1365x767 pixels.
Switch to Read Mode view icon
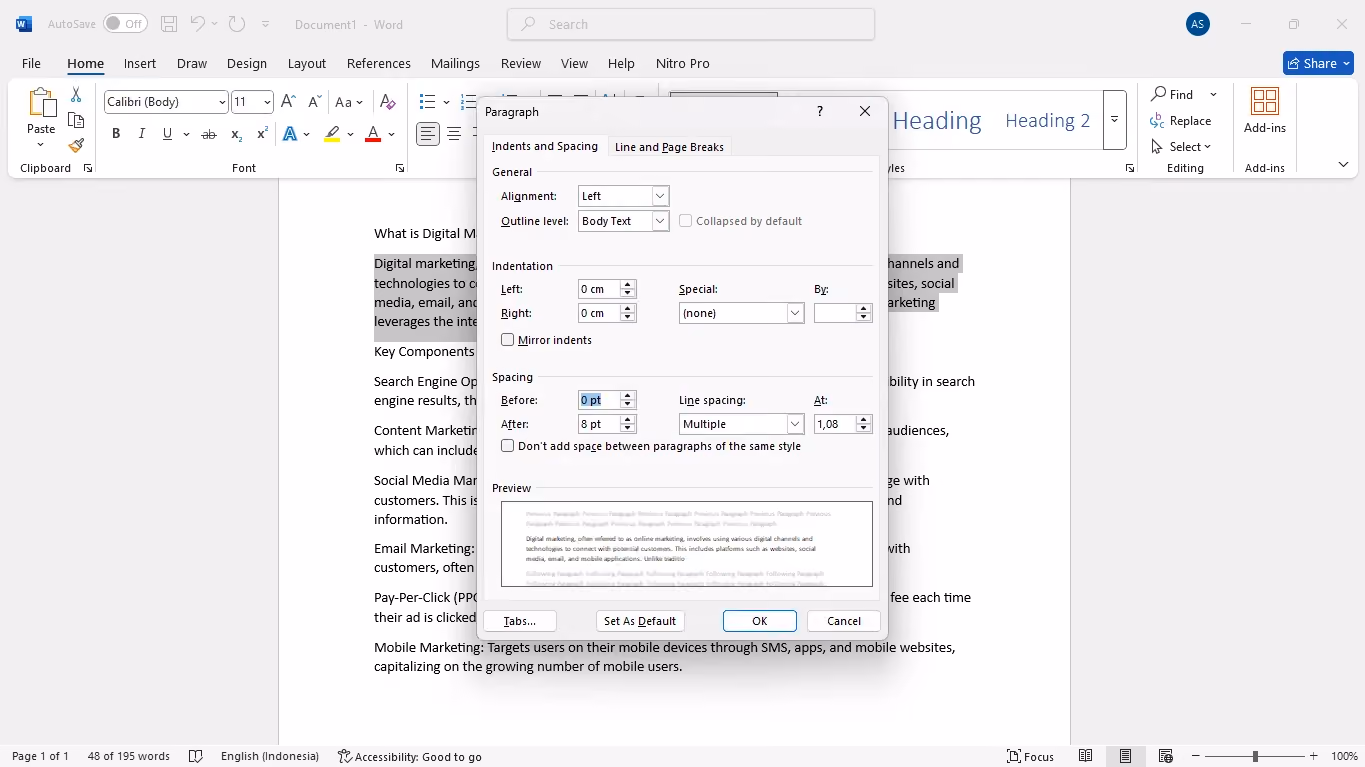click(x=1086, y=756)
